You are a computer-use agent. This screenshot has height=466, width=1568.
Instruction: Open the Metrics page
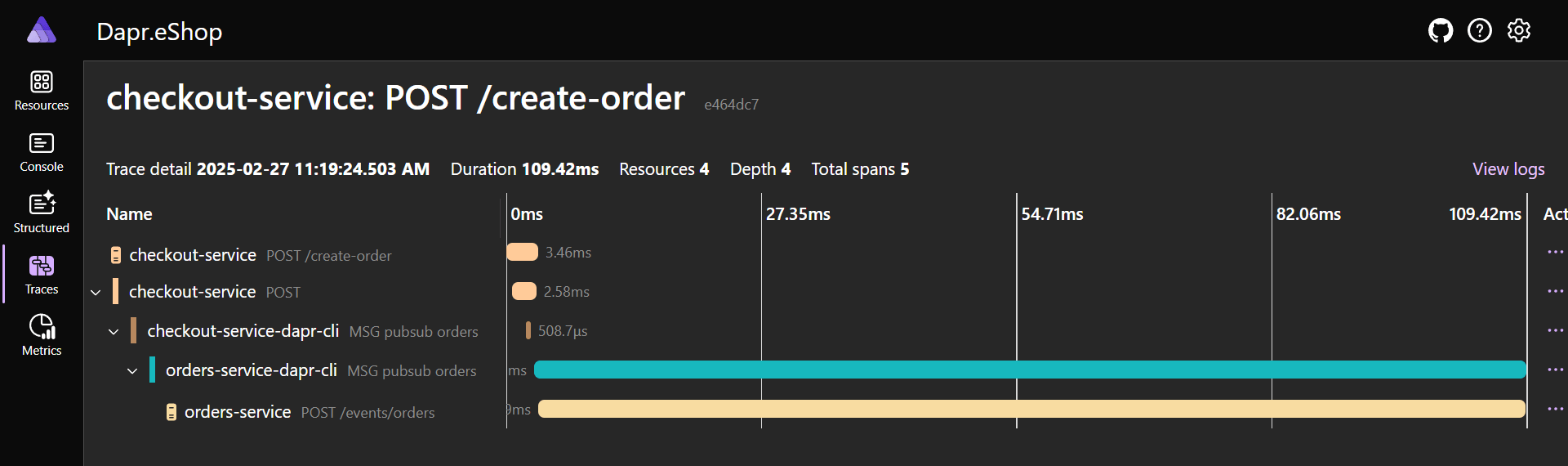point(42,336)
